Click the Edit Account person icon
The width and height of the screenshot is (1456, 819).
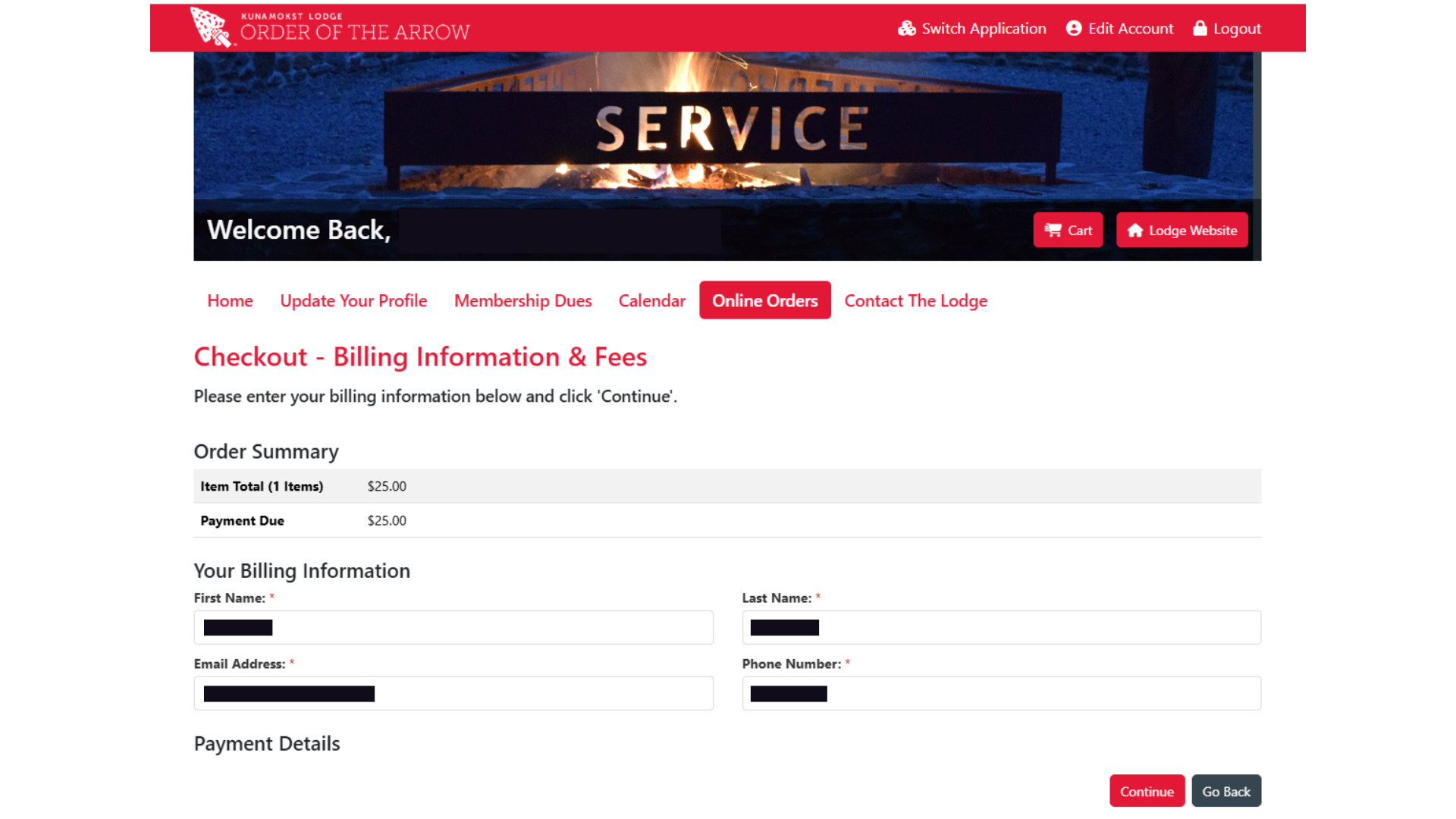pyautogui.click(x=1073, y=29)
